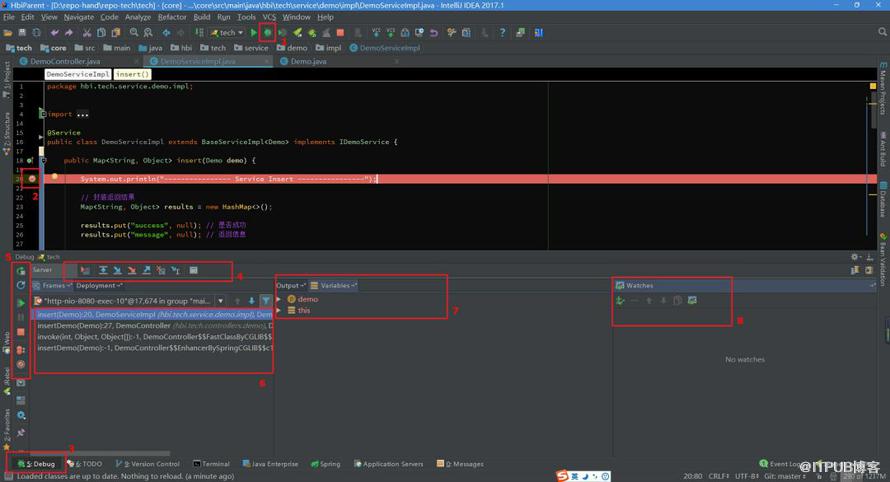Toggle the breakpoint on line 20
The width and height of the screenshot is (890, 482).
32,179
